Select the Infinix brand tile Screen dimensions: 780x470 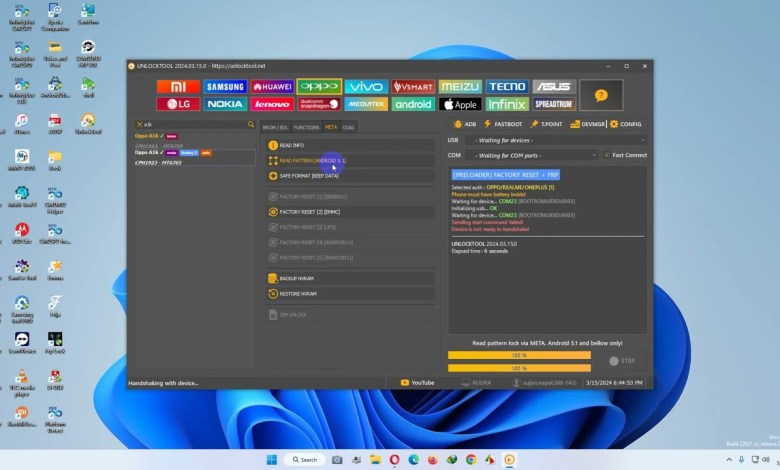[507, 104]
